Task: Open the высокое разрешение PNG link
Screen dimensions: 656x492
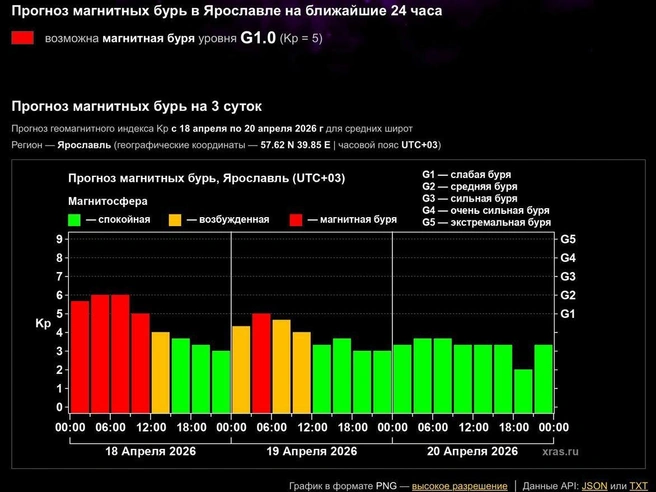Action: (x=459, y=486)
